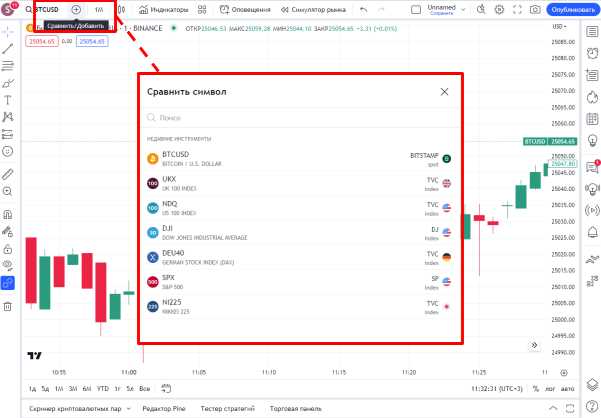The width and height of the screenshot is (601, 418).
Task: Expand the screener type dropdown arrow
Action: pyautogui.click(x=129, y=408)
